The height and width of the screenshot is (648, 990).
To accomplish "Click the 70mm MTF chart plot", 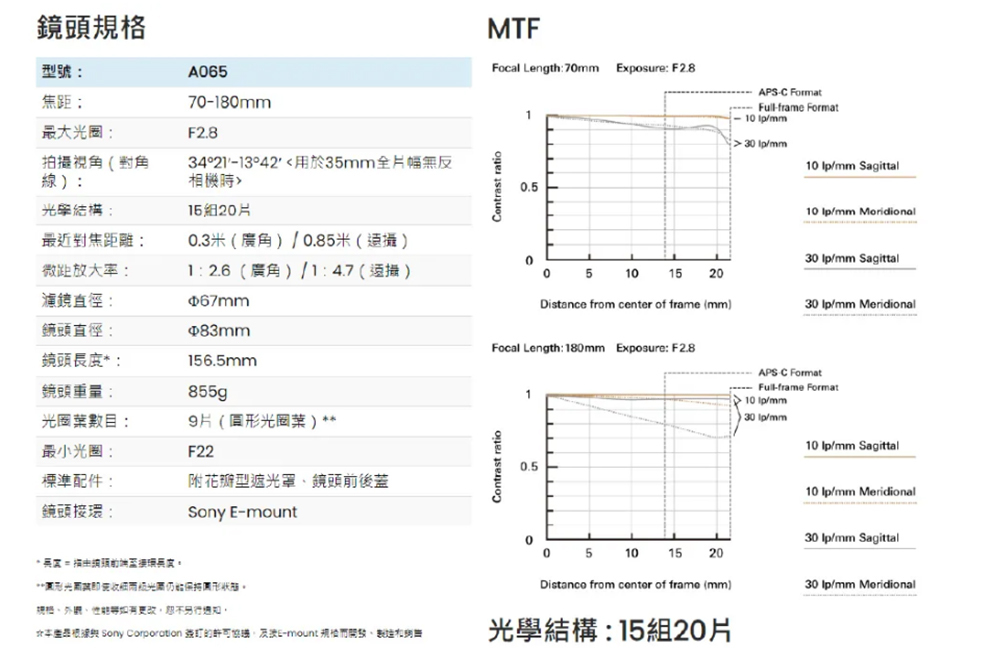I will click(x=638, y=187).
